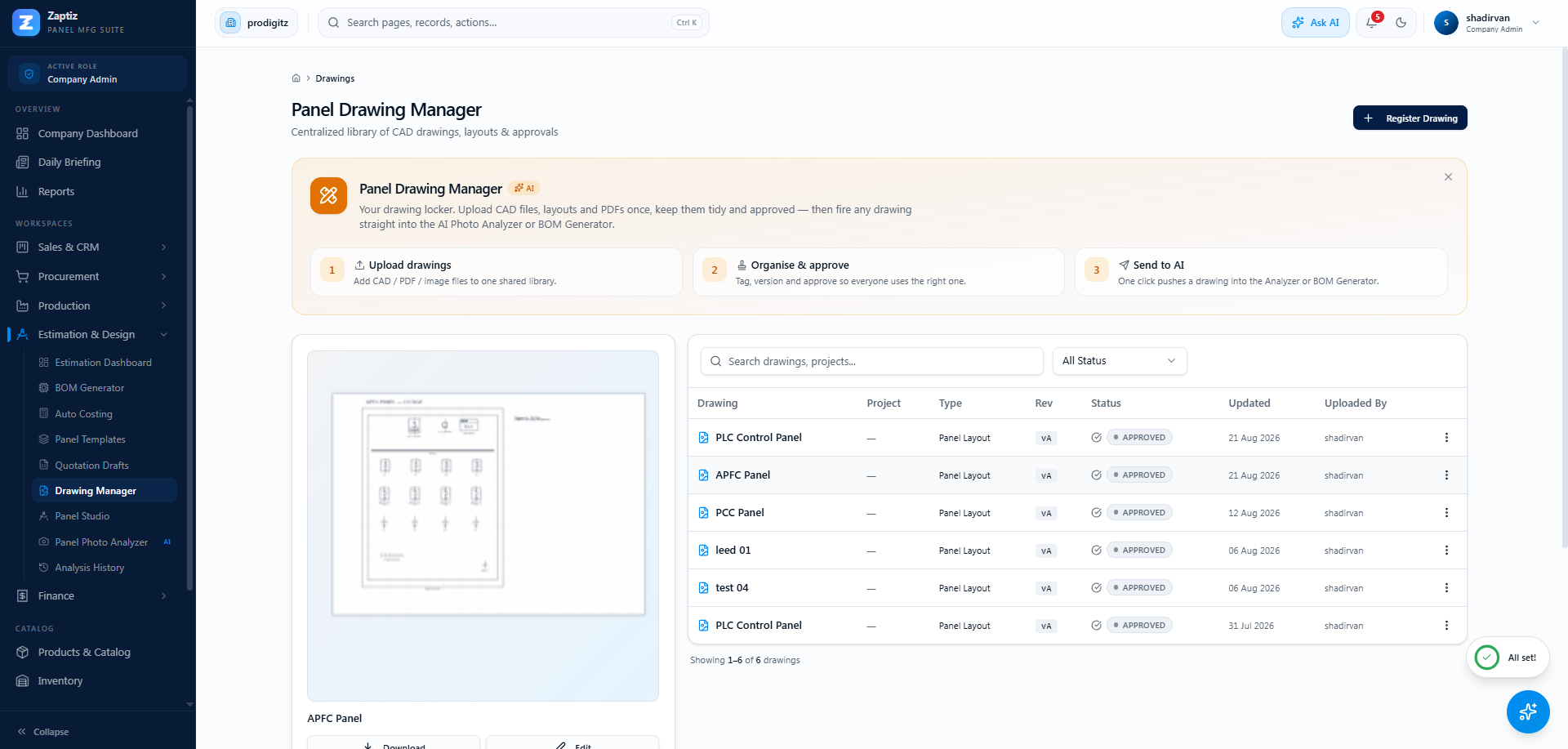1568x749 pixels.
Task: Click the file icon beside APFC Panel
Action: pos(704,475)
